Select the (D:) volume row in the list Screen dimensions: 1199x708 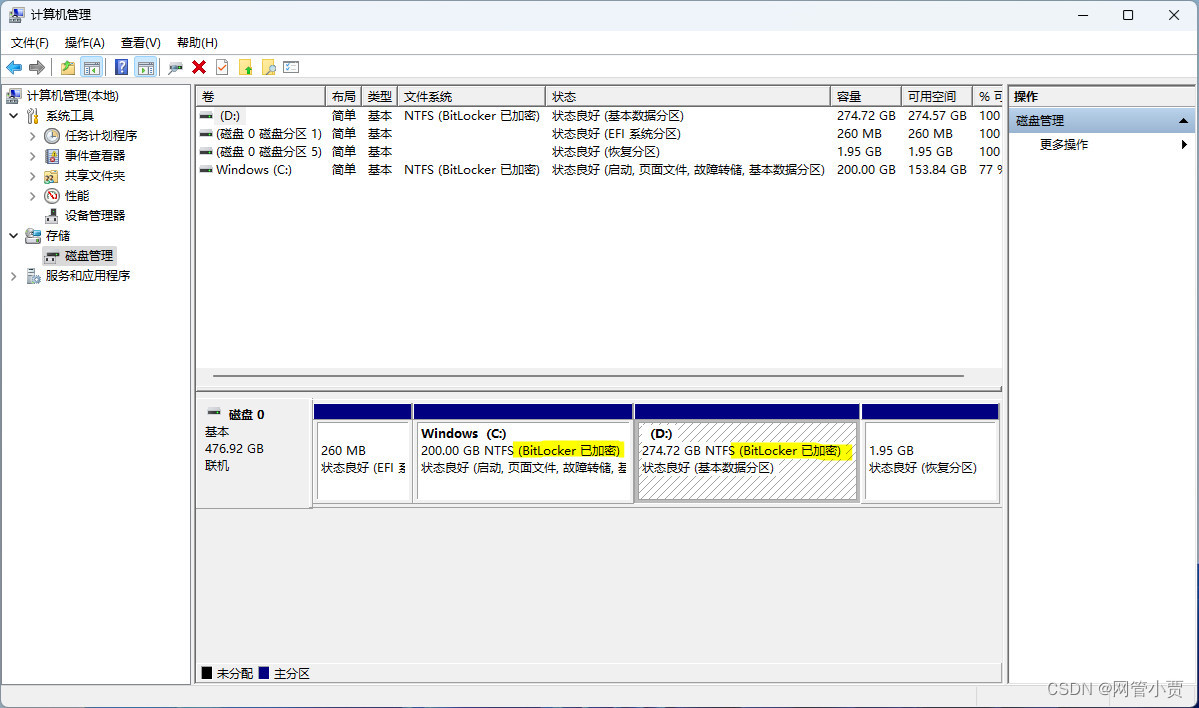[x=599, y=115]
